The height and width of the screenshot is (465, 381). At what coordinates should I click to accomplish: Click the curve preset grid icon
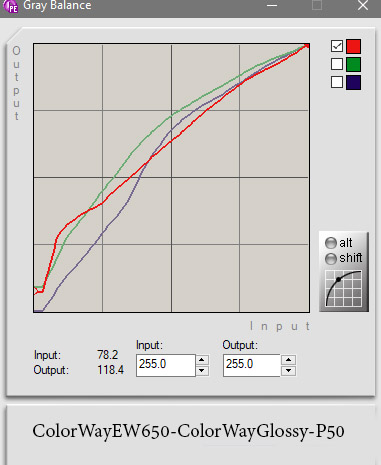(344, 289)
